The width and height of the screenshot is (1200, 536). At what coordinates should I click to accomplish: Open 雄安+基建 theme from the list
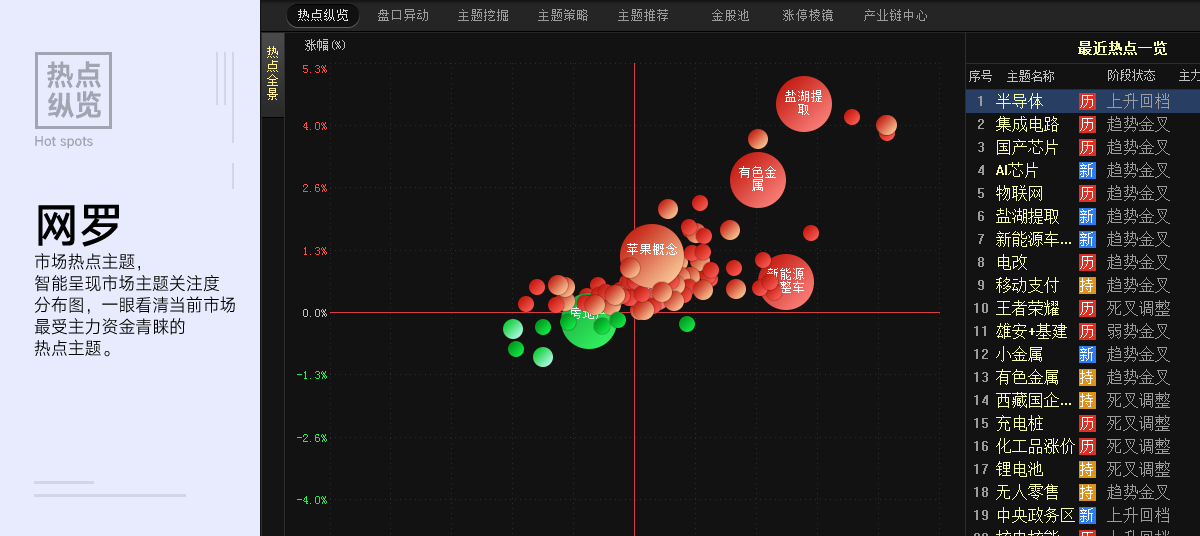click(1031, 331)
